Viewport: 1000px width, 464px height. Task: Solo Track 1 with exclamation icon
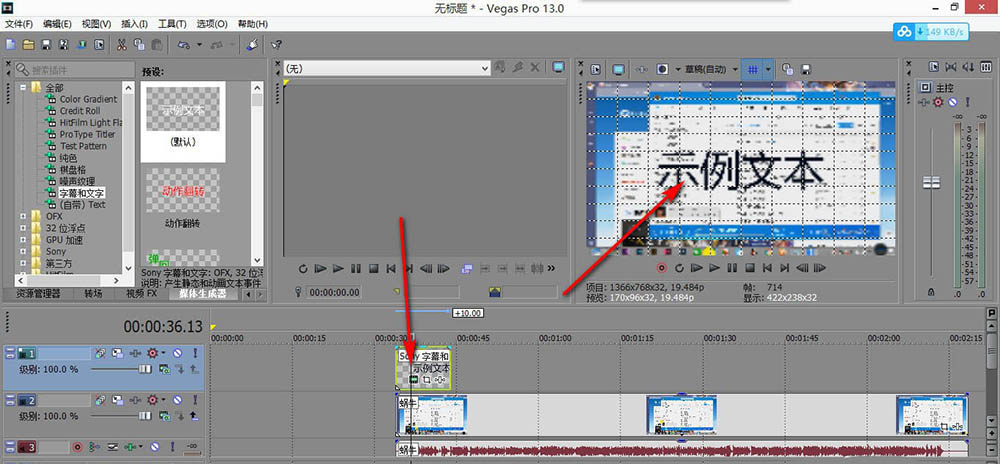click(x=195, y=352)
